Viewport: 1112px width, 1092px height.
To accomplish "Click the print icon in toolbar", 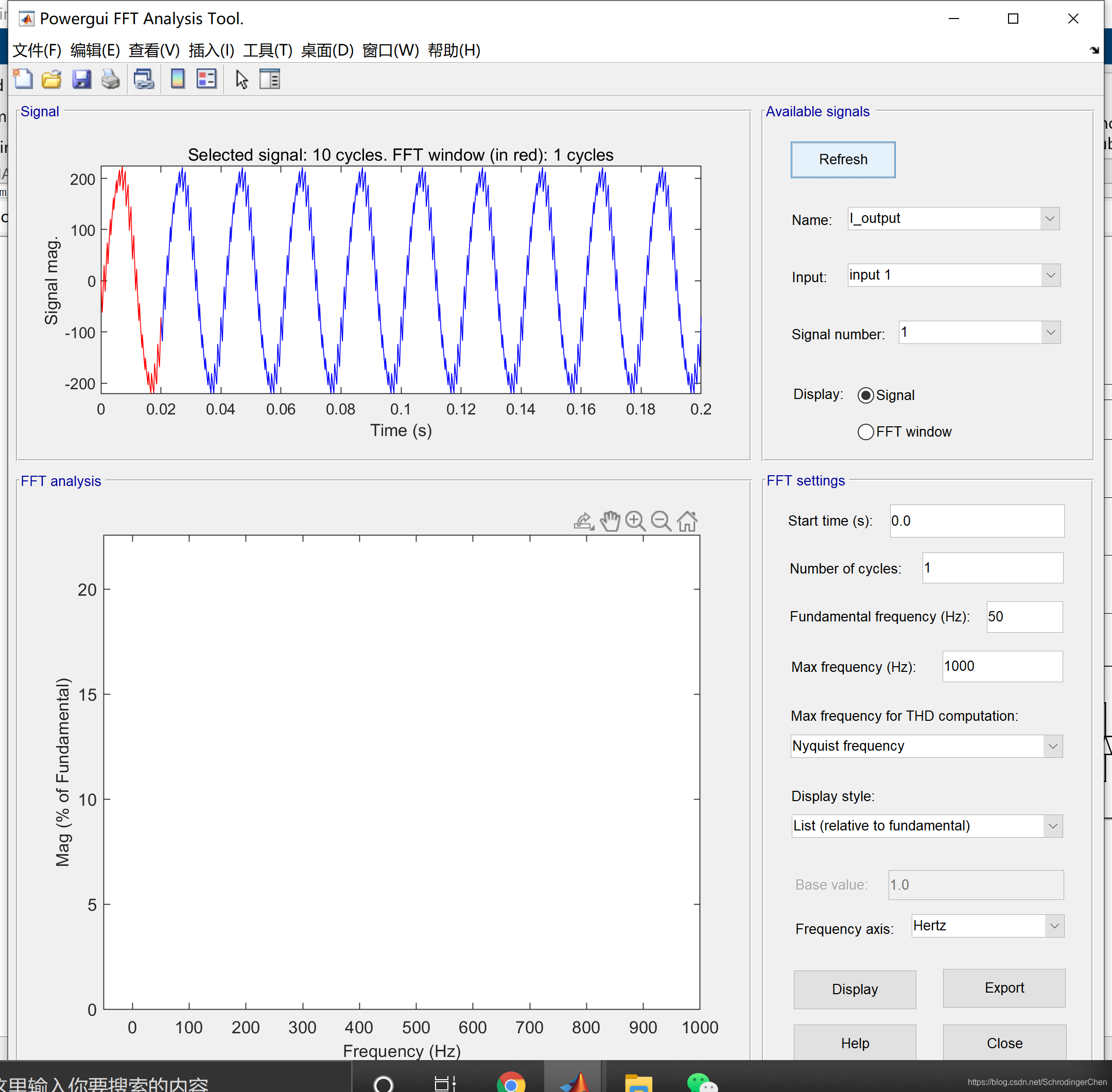I will [110, 80].
